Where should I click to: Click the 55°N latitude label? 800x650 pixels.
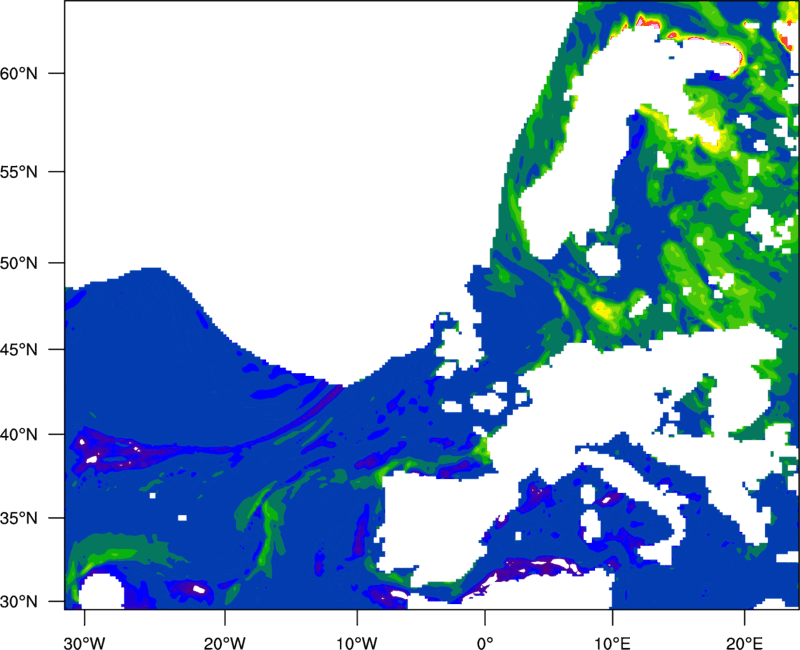[19, 171]
